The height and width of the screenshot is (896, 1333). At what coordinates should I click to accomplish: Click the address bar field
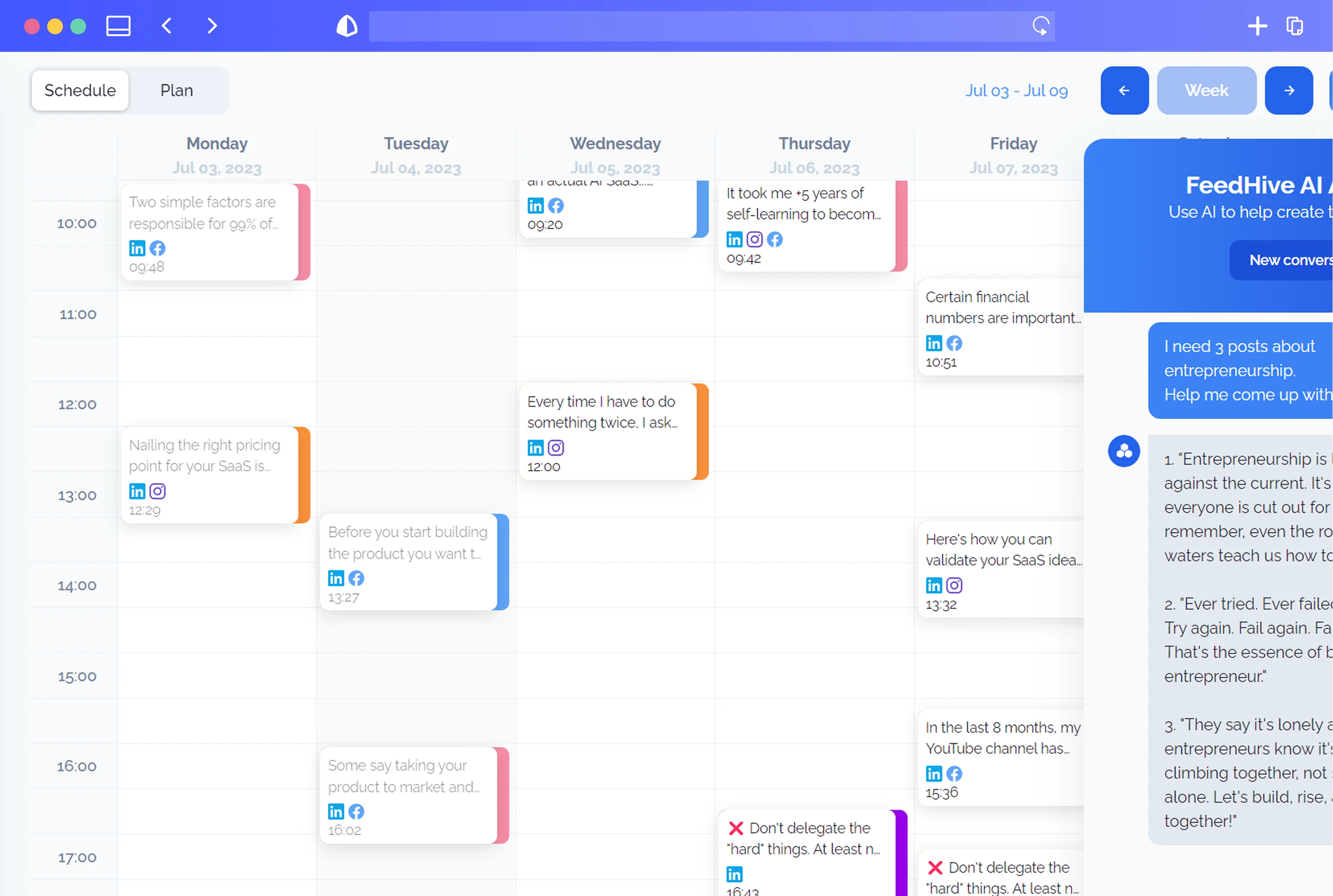tap(712, 26)
